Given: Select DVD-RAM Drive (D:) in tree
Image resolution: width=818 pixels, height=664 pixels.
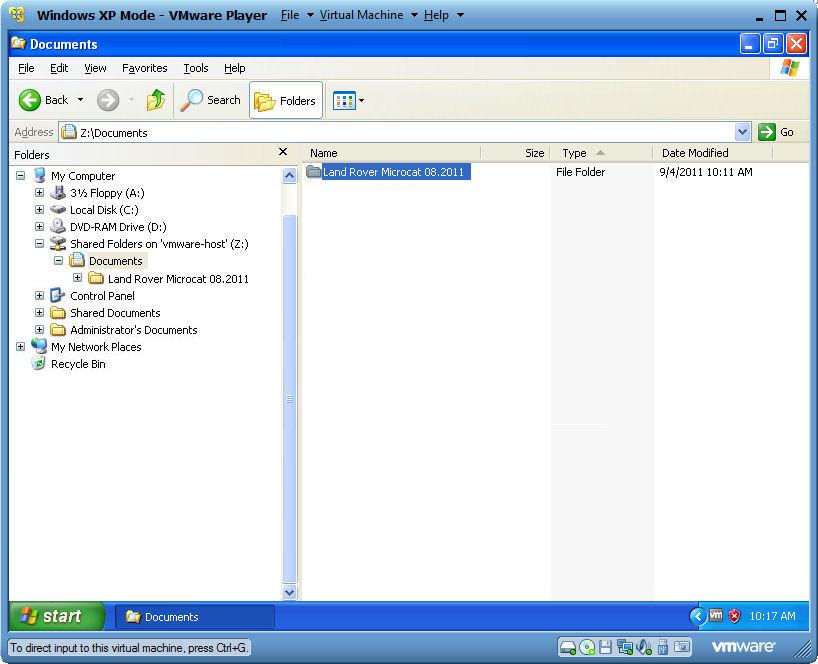Looking at the screenshot, I should (x=117, y=227).
